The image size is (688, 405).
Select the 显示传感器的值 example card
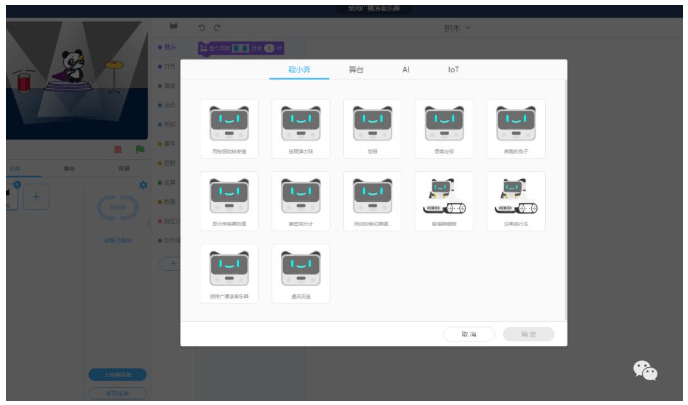click(229, 201)
